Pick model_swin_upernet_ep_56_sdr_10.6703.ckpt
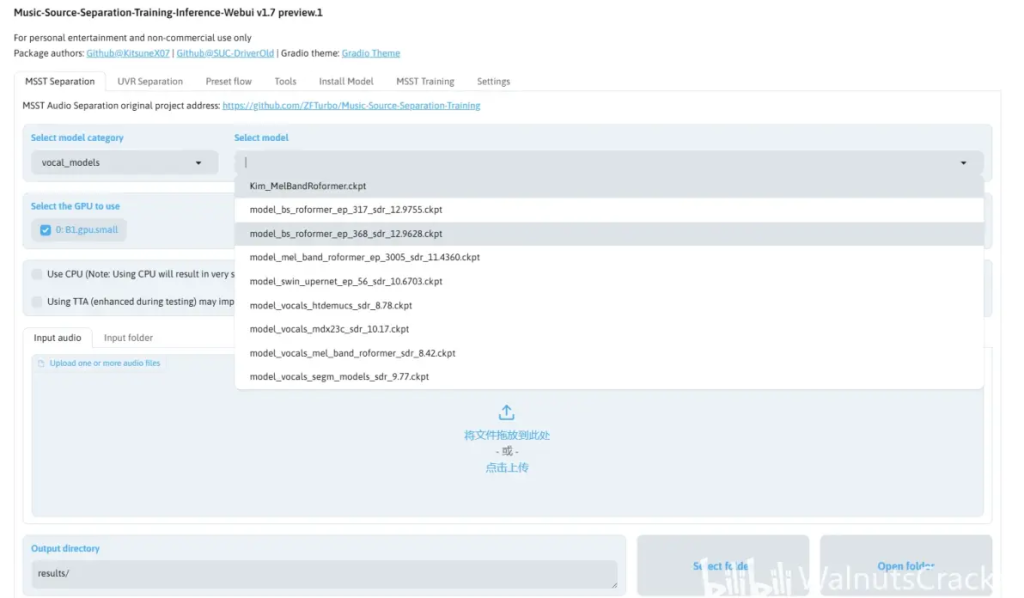Viewport: 1024px width, 598px height. [x=609, y=281]
